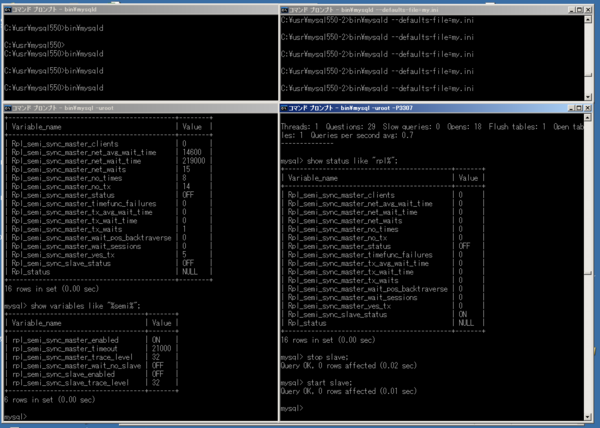The height and width of the screenshot is (428, 600).
Task: Close the mysql -uroot -P3307 window
Action: click(588, 108)
